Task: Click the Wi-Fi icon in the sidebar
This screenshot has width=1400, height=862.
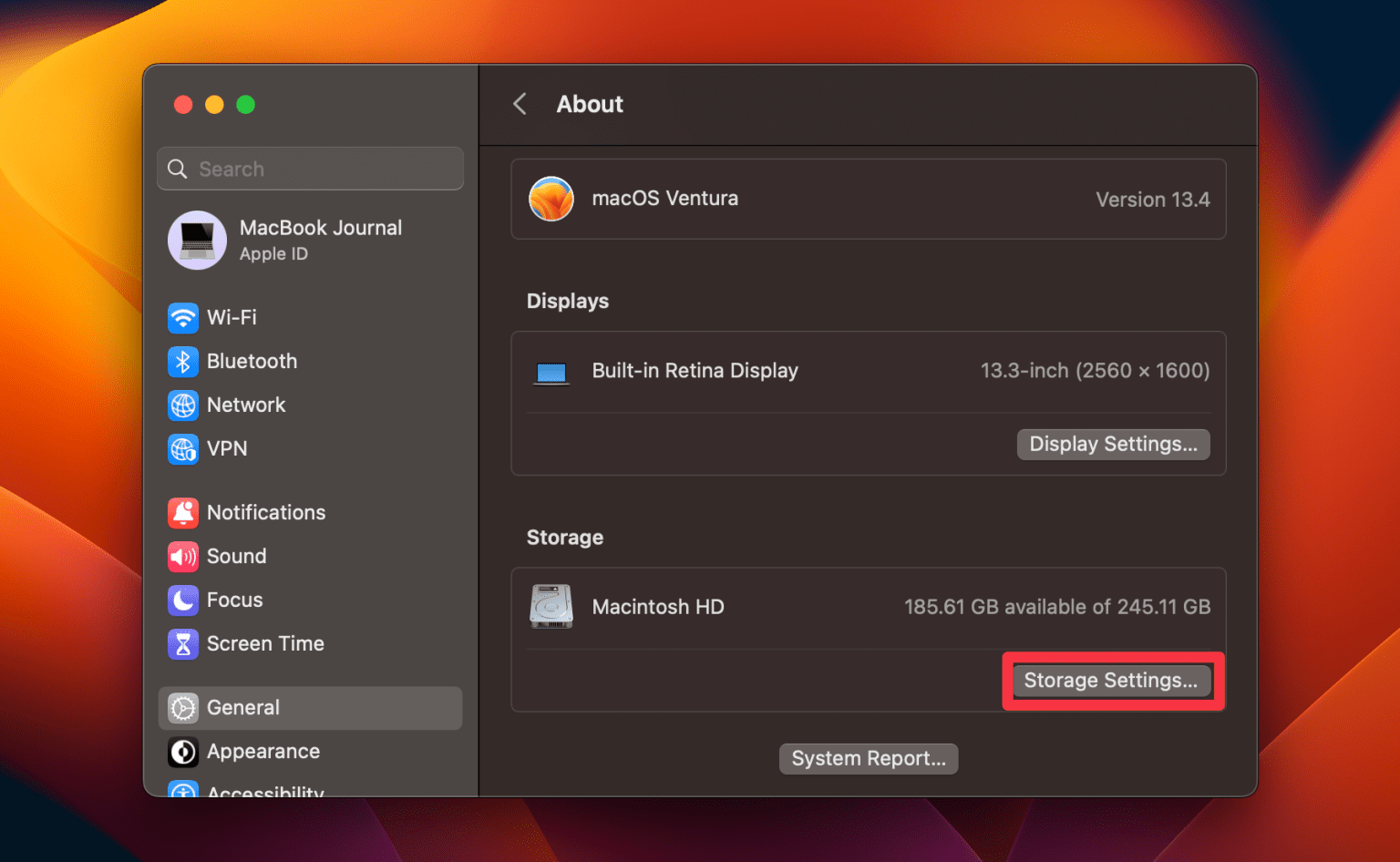Action: point(183,317)
